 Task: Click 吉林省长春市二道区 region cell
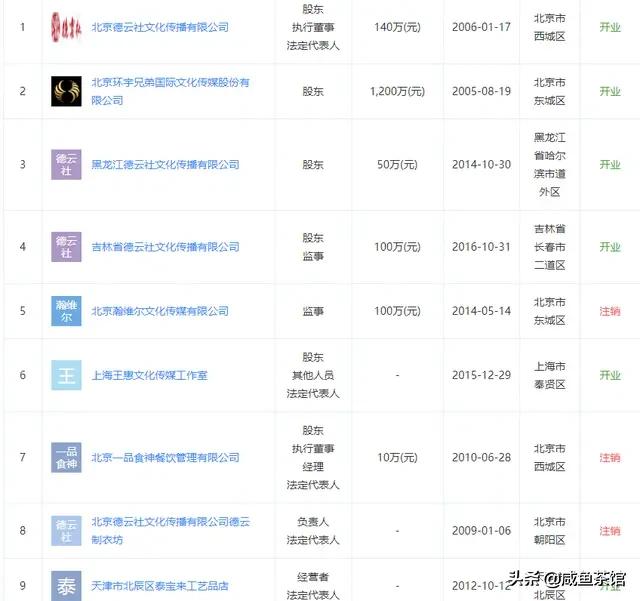(549, 247)
